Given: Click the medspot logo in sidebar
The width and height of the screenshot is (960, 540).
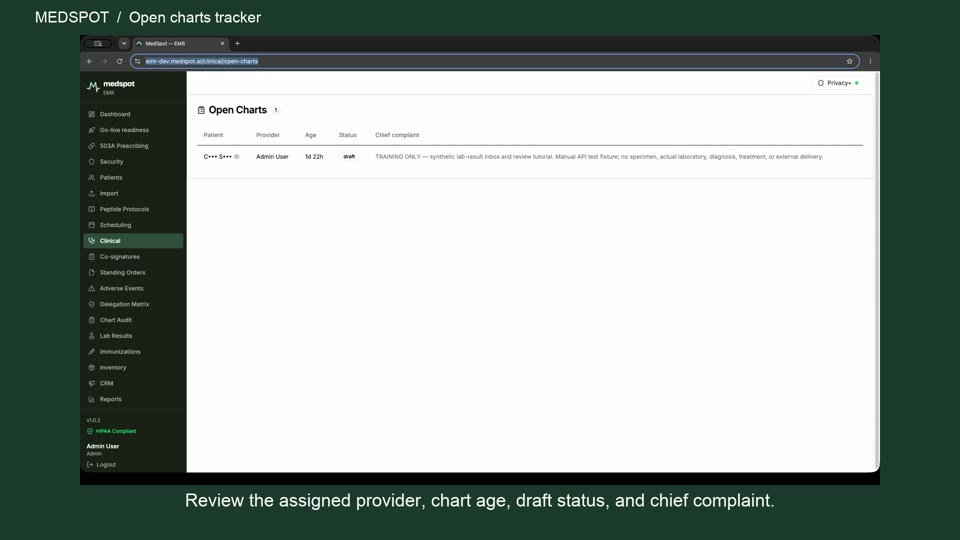Looking at the screenshot, I should (111, 87).
